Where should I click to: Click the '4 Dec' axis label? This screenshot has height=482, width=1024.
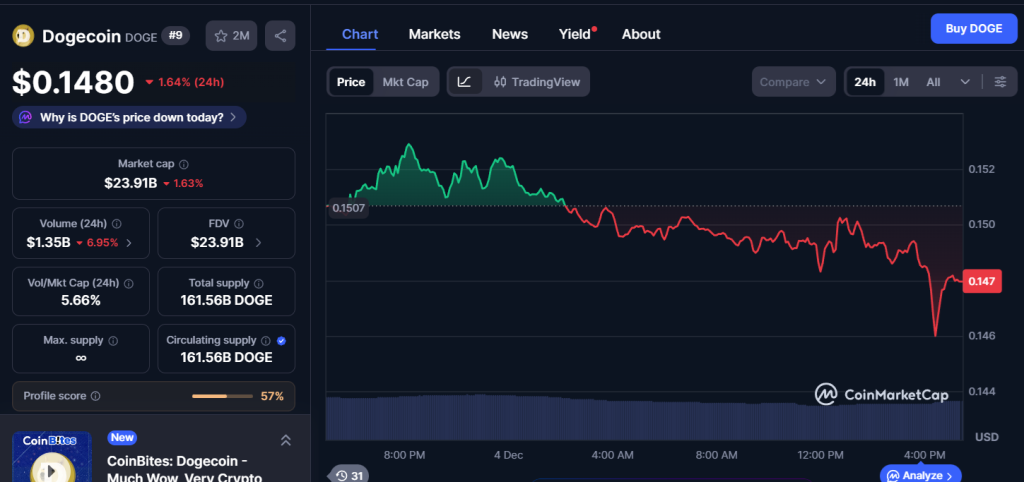(508, 455)
